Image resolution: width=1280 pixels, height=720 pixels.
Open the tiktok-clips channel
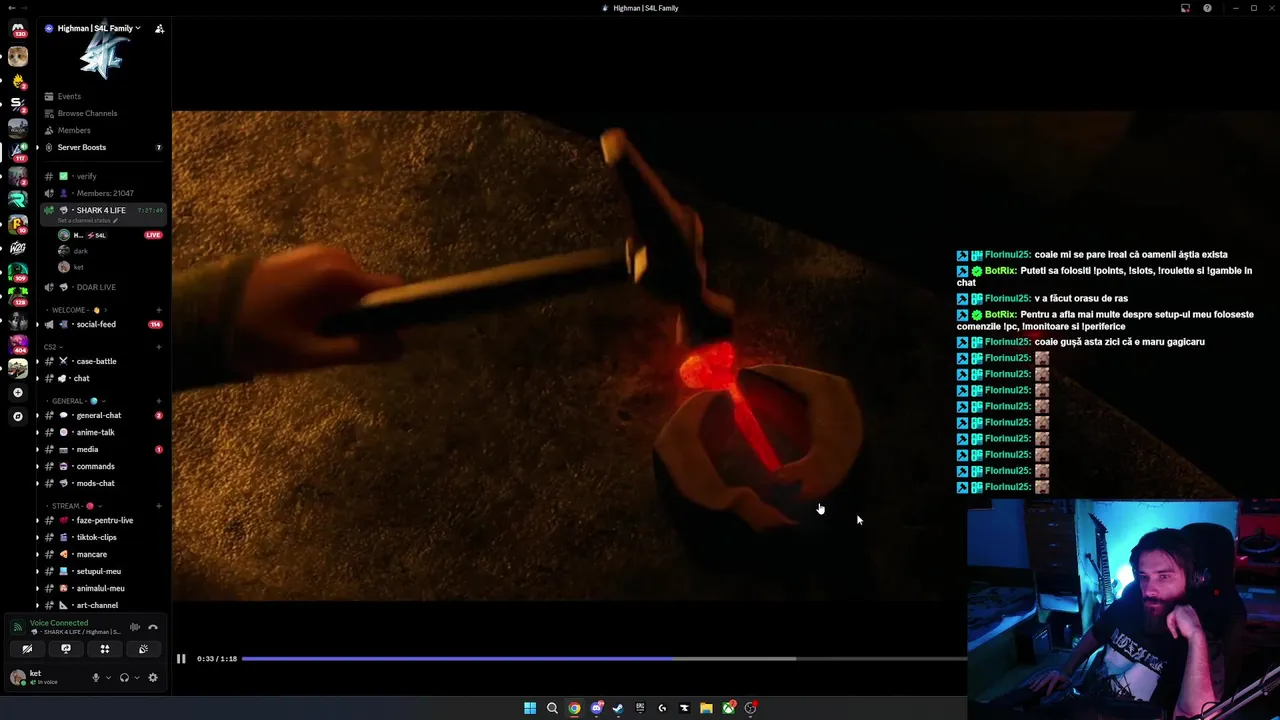tap(97, 537)
